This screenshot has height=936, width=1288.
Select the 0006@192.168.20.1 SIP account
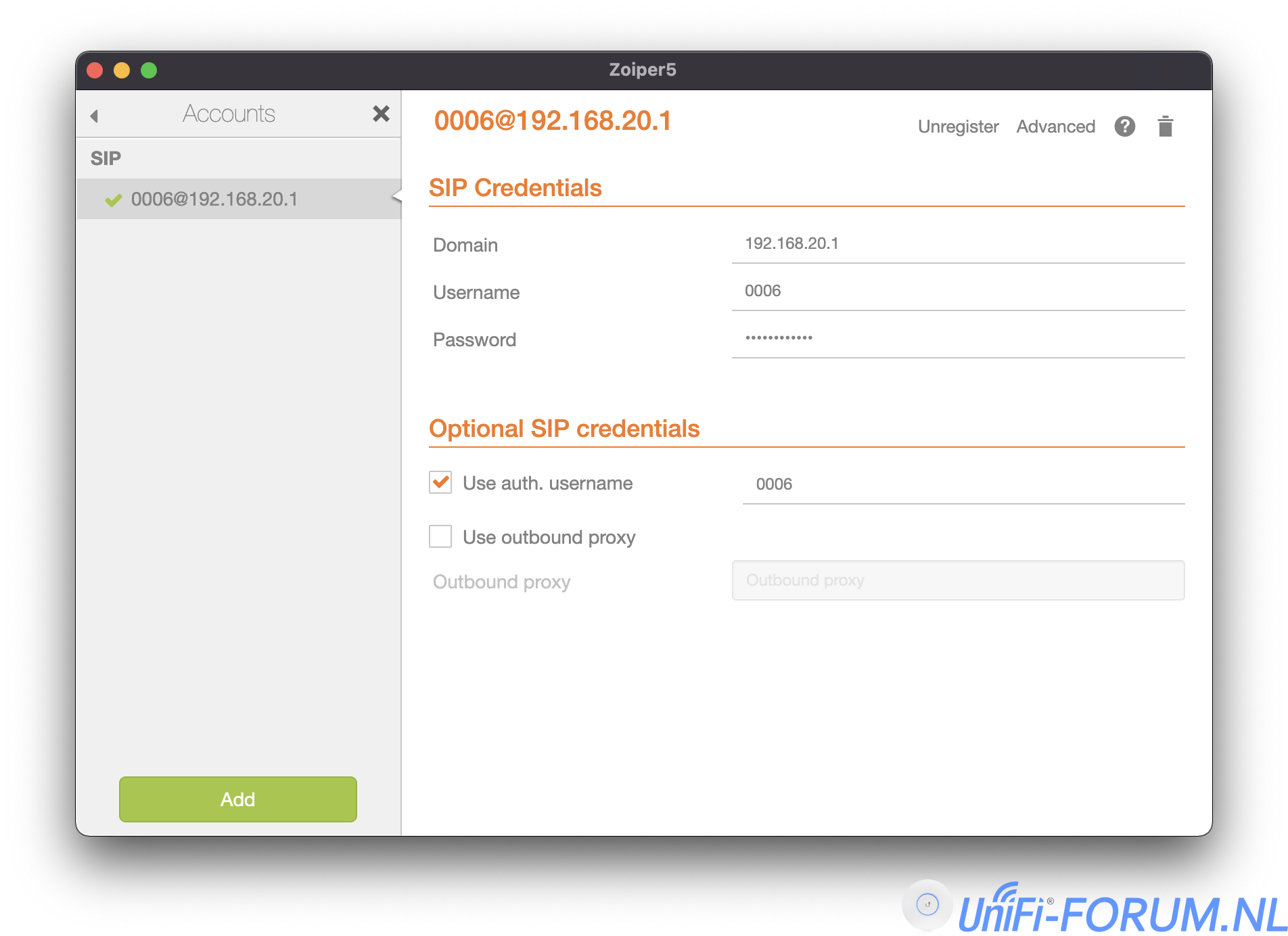click(x=214, y=200)
